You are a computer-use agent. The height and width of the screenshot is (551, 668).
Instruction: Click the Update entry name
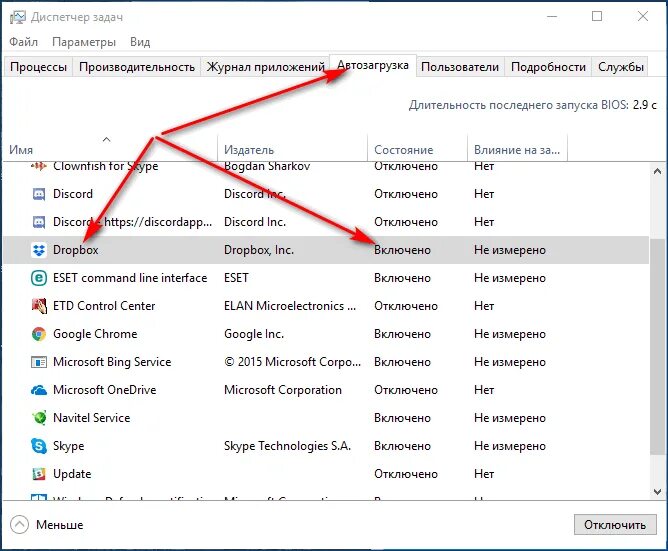[72, 474]
